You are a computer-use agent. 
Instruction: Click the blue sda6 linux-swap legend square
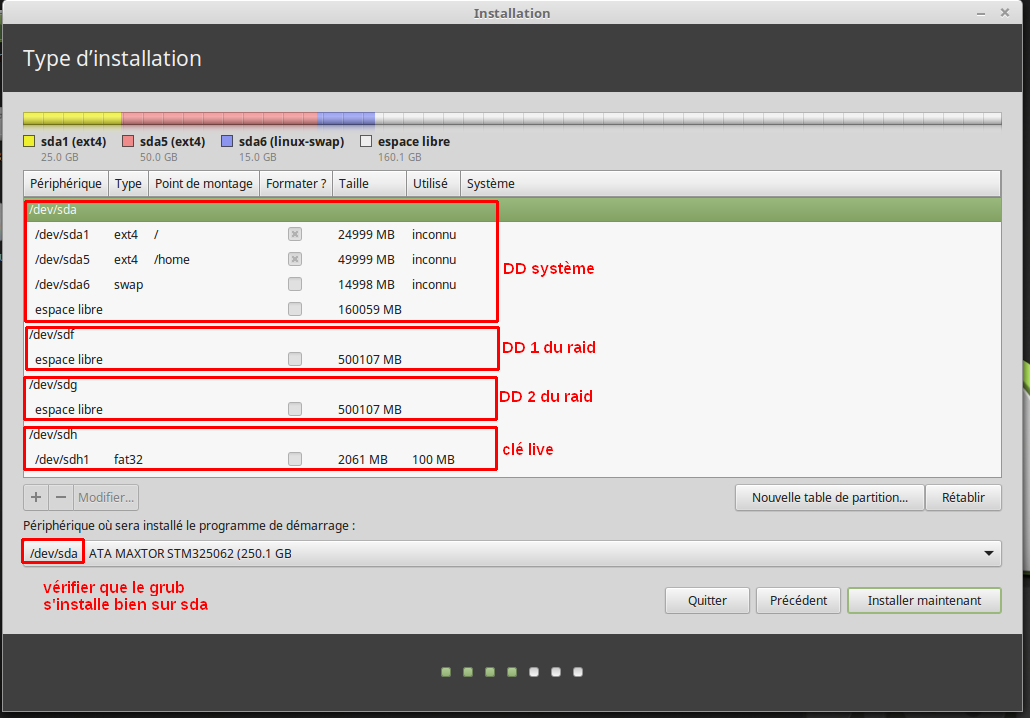[x=227, y=142]
